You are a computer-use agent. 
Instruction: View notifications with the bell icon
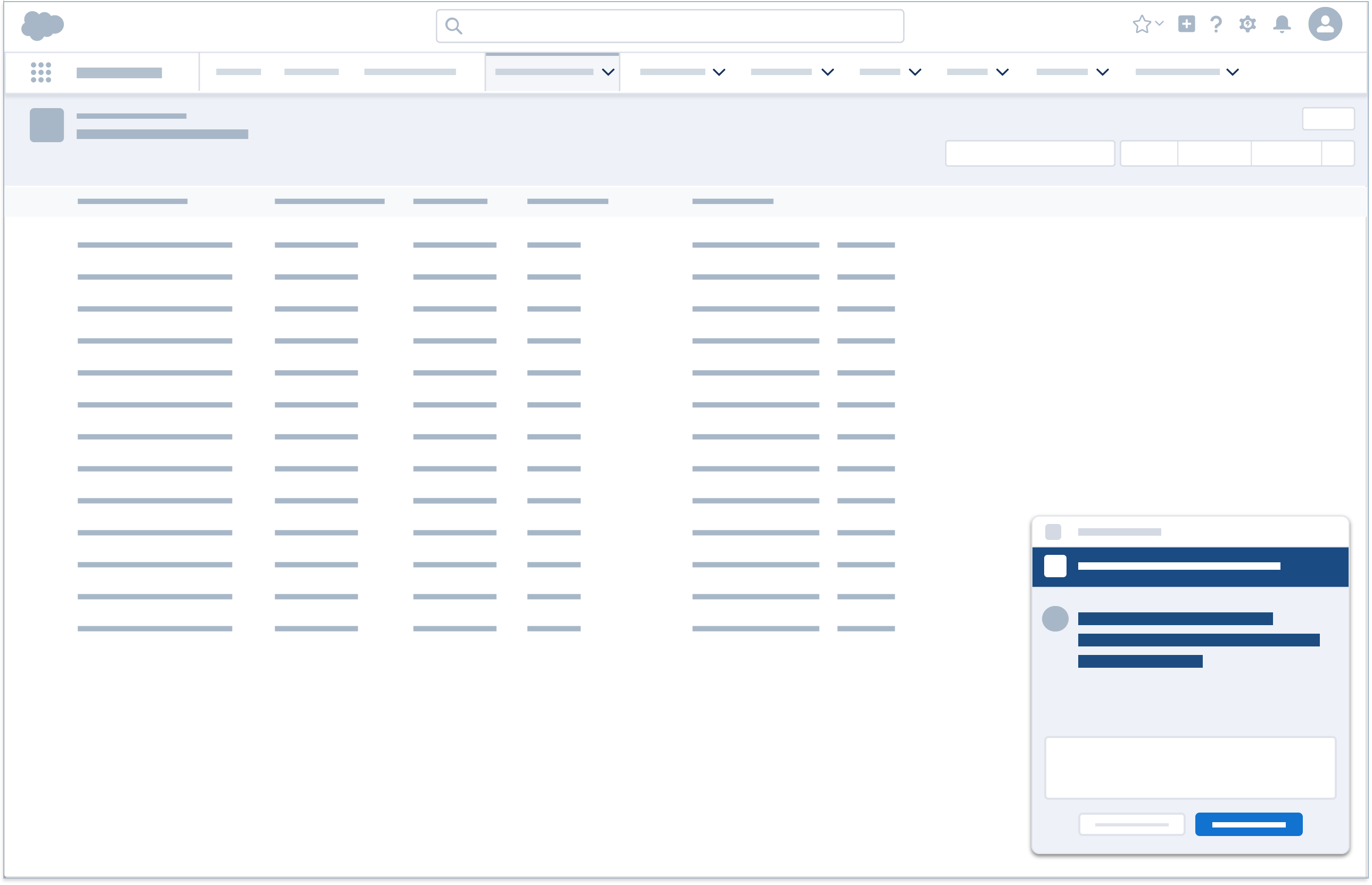(x=1282, y=24)
